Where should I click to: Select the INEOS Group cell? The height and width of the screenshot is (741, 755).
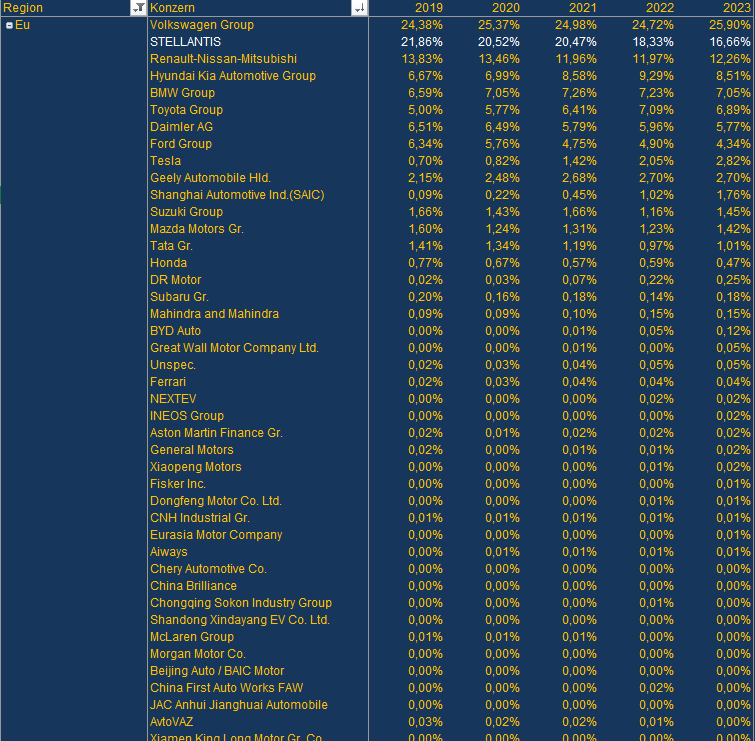point(187,416)
